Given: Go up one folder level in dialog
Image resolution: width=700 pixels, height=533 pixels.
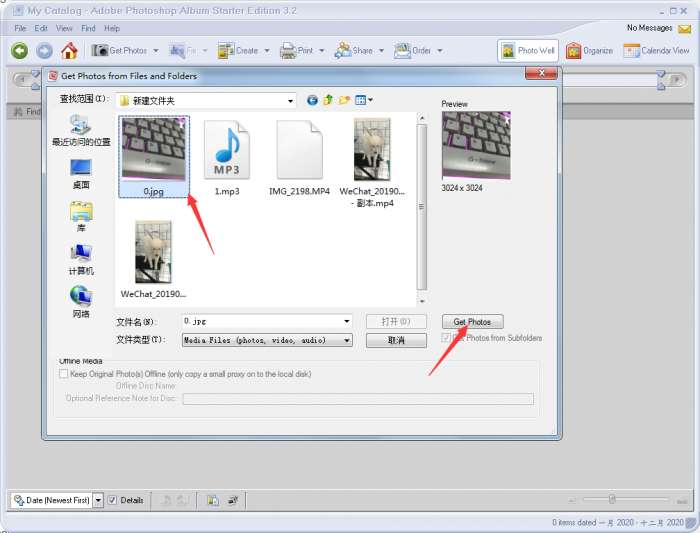Looking at the screenshot, I should pos(328,100).
